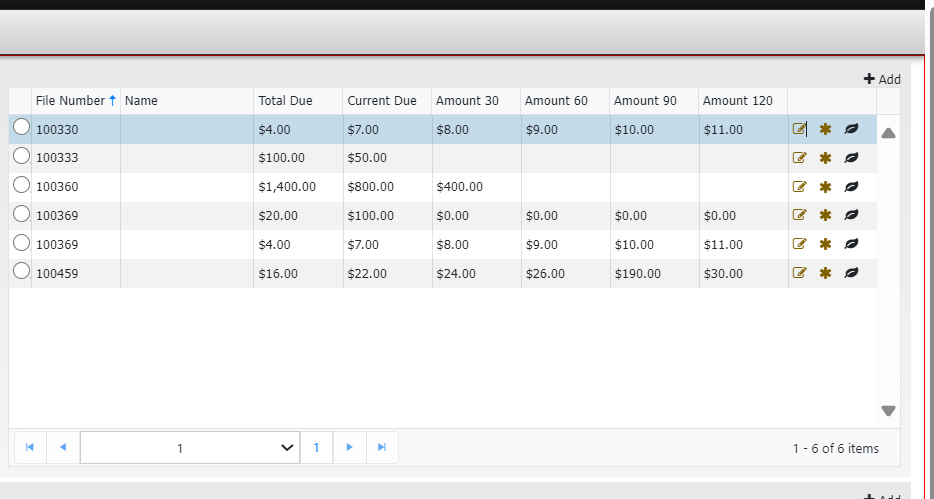Click the edit pencil icon for file 100330

tap(799, 129)
